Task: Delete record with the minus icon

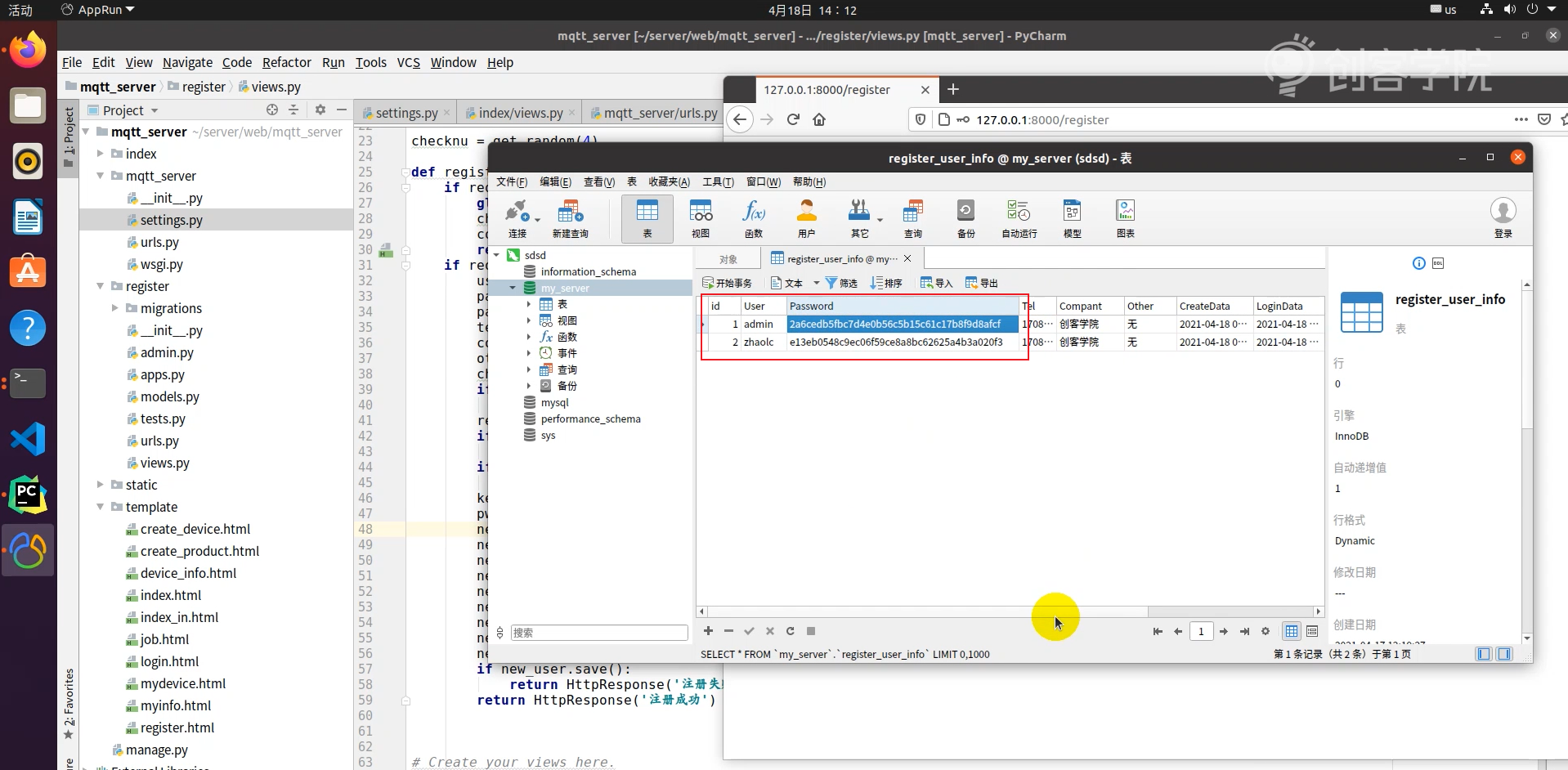Action: (x=728, y=631)
